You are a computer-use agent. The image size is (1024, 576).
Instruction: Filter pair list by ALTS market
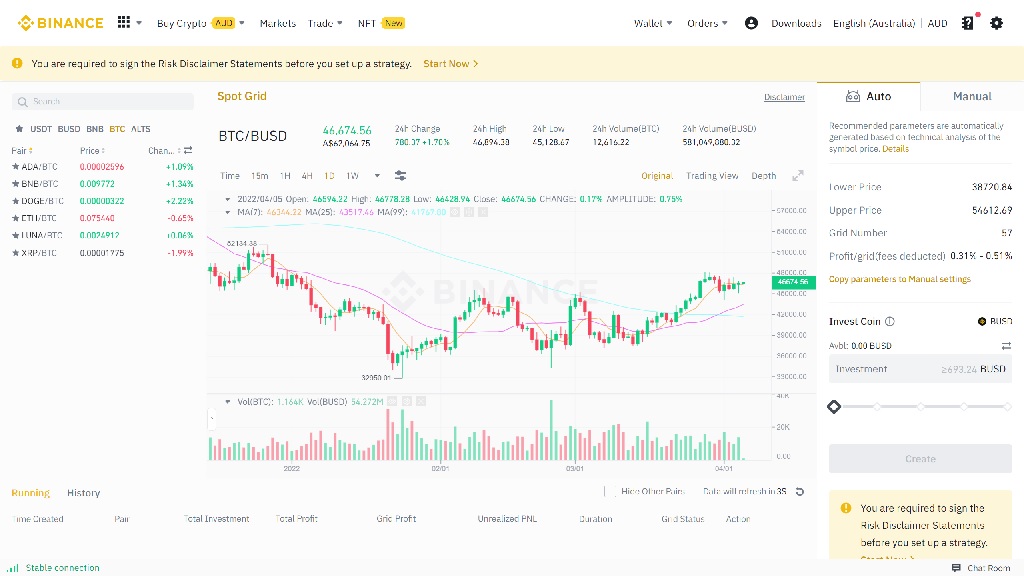(x=140, y=129)
